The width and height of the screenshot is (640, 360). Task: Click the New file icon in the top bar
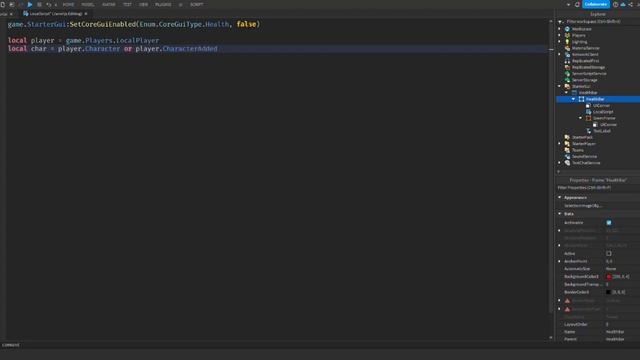(x=3, y=4)
